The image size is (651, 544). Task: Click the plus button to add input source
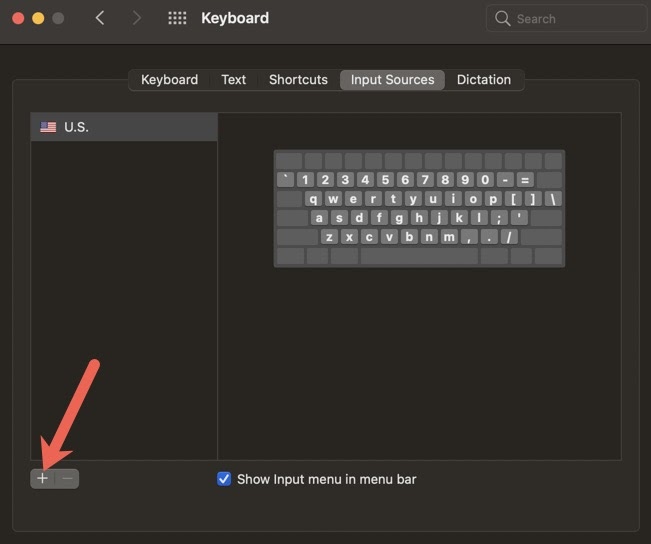42,478
